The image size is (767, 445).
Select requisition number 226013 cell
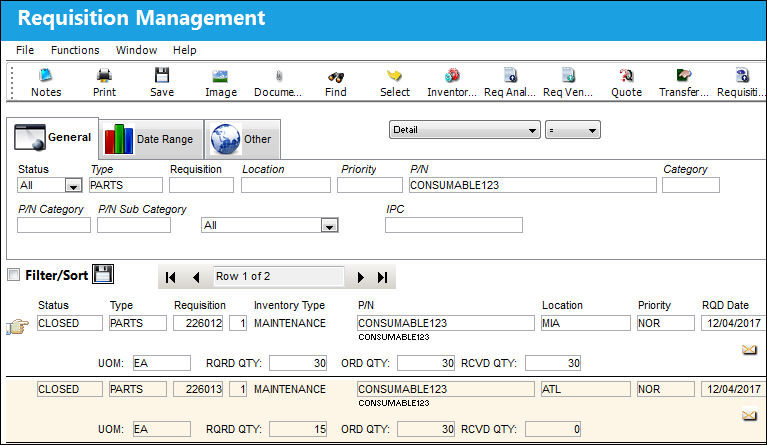pyautogui.click(x=198, y=389)
